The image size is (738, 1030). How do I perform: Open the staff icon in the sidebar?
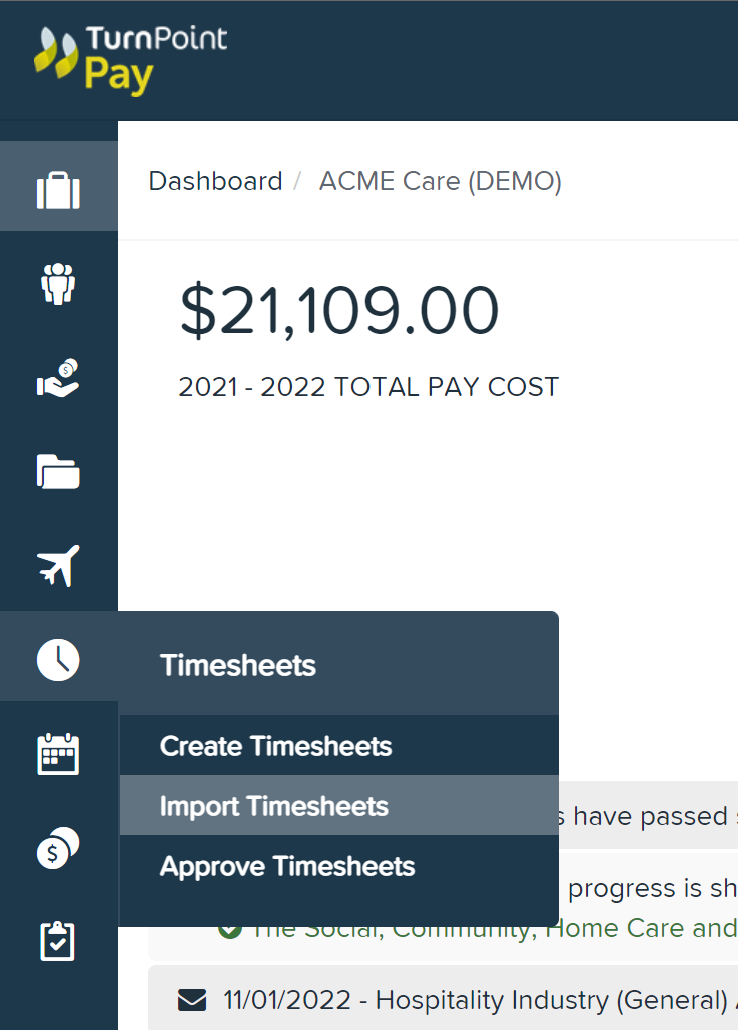[x=57, y=283]
